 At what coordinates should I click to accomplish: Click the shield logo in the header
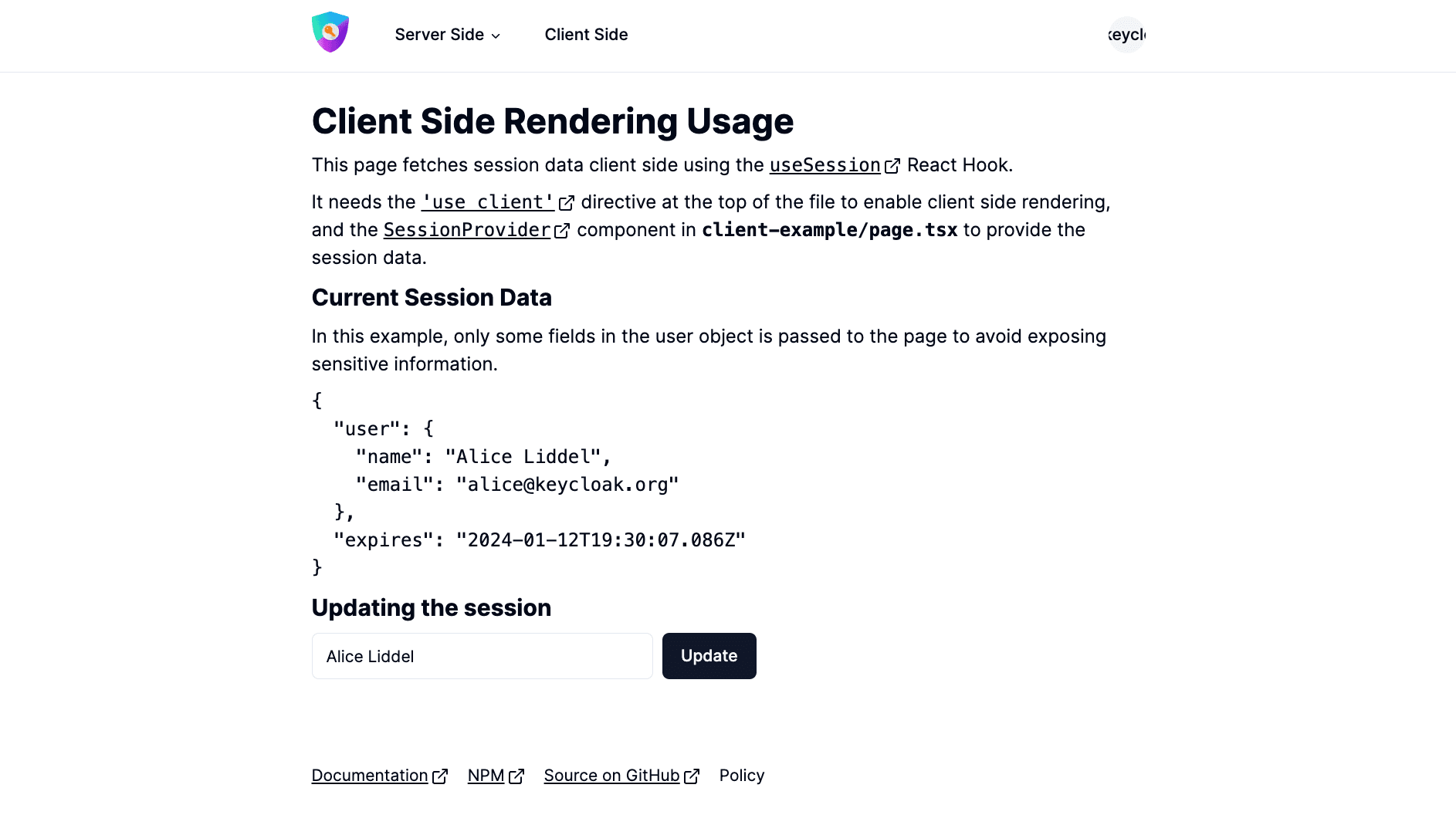(x=330, y=33)
